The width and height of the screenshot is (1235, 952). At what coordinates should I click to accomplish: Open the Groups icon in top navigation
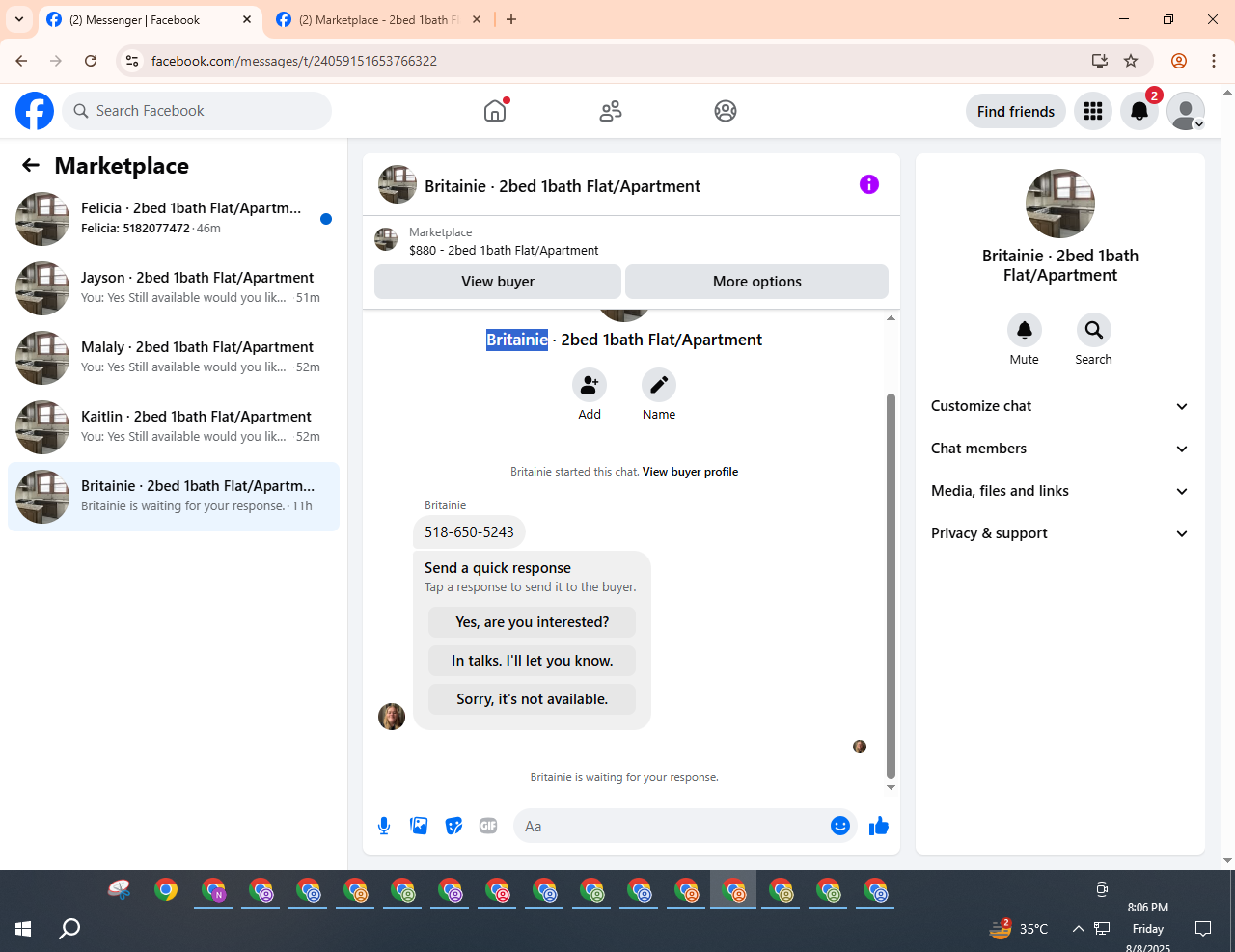(x=726, y=111)
